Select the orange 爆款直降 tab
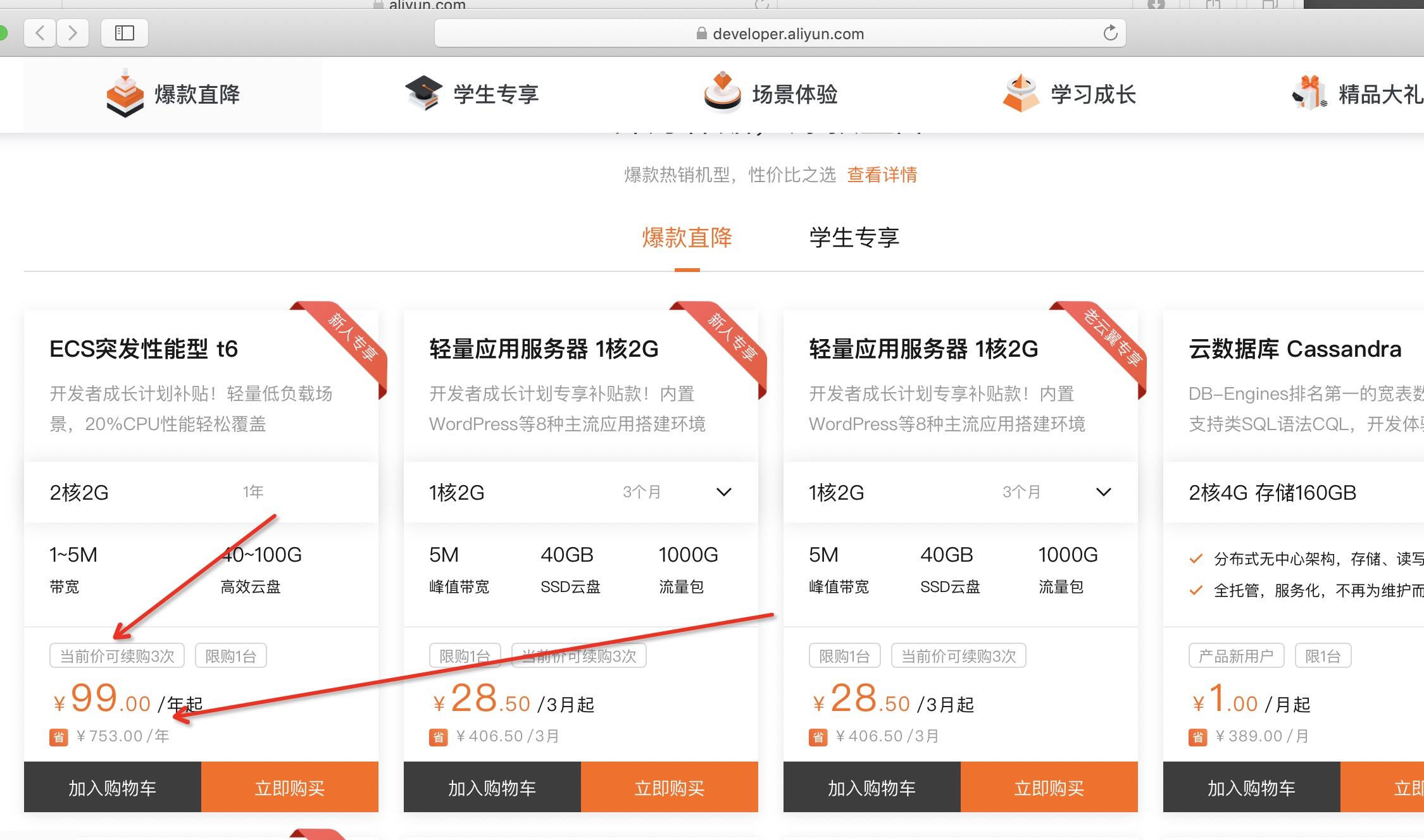This screenshot has width=1424, height=840. coord(687,238)
